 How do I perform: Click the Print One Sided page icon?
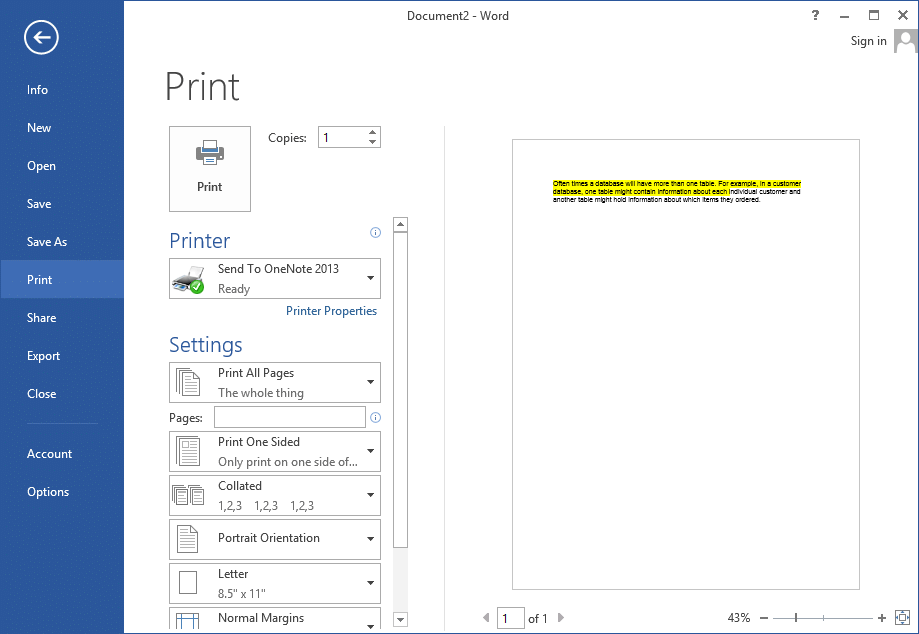[188, 451]
